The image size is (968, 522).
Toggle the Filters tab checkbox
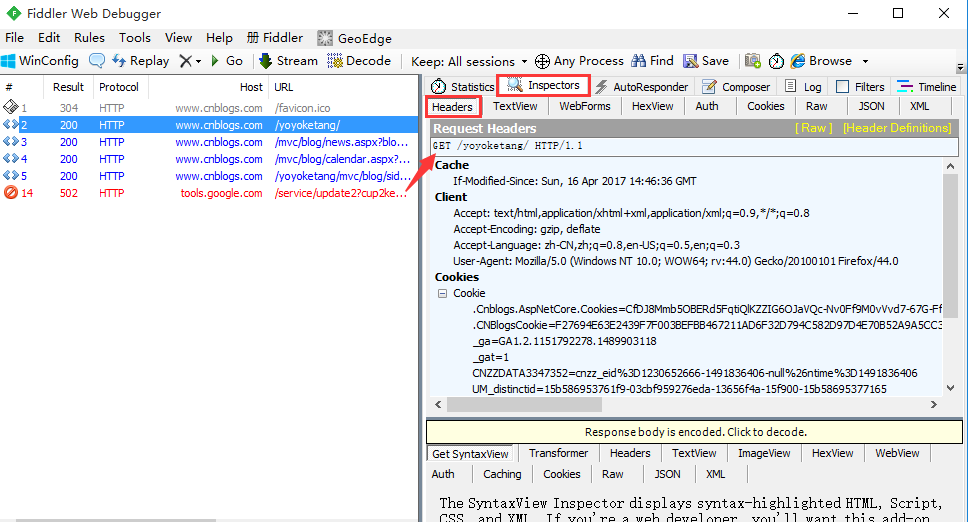pos(842,86)
